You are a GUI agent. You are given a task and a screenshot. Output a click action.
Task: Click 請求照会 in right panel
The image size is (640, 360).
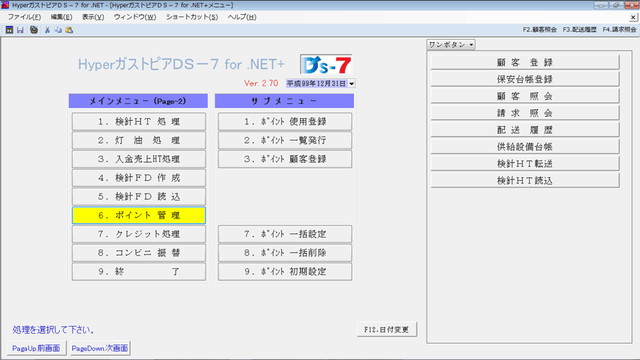point(524,113)
